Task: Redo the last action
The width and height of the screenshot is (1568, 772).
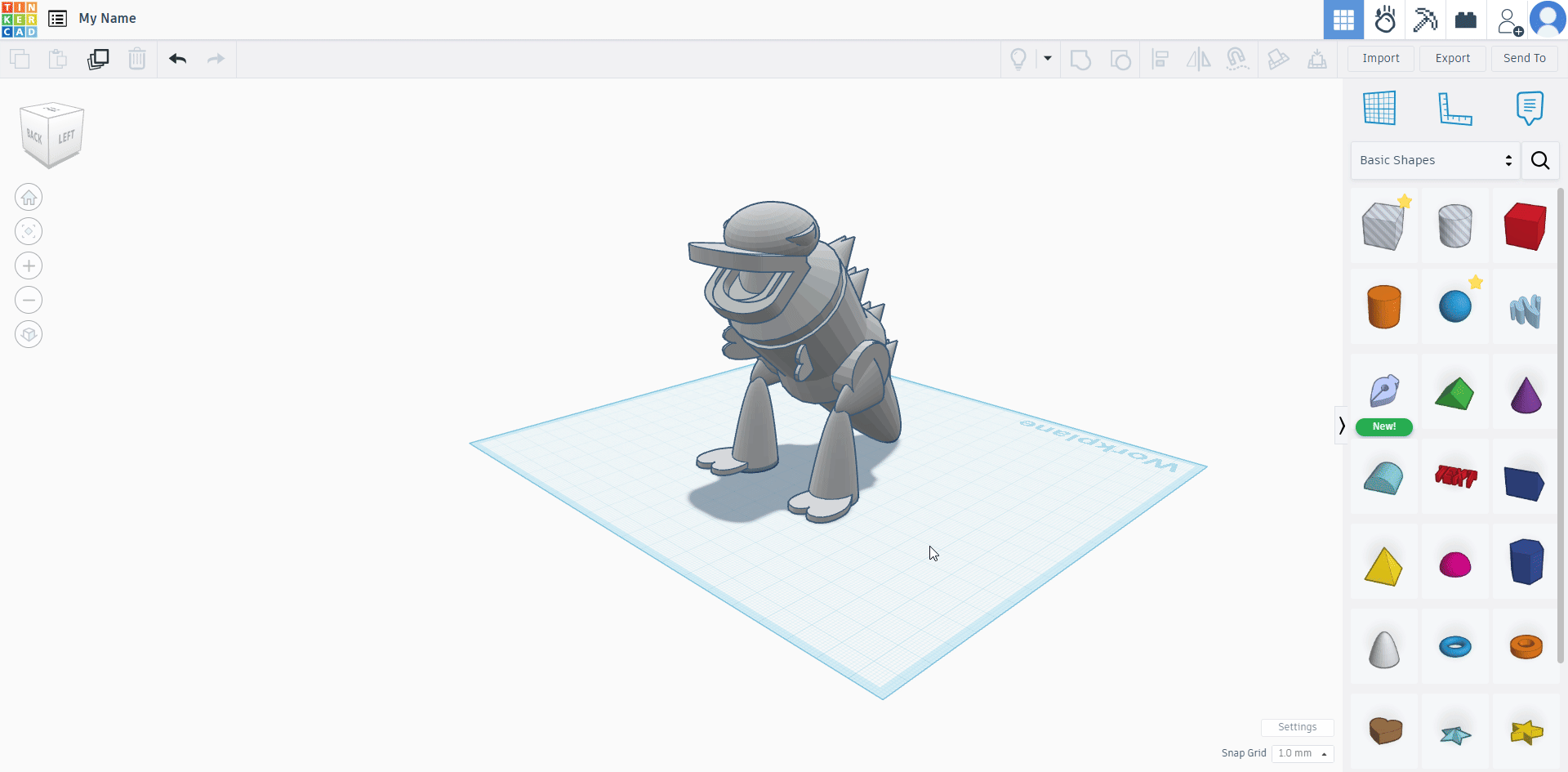Action: coord(216,59)
